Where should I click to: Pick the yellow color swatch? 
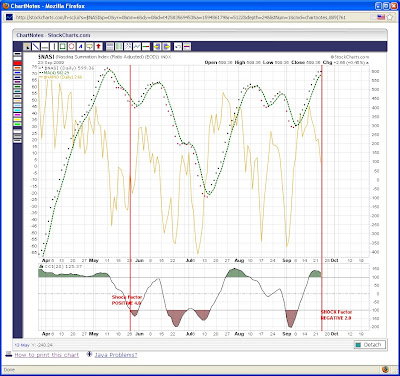17,119
